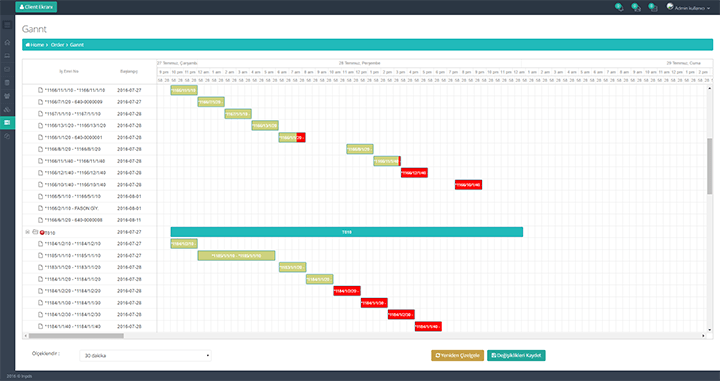Viewport: 720px width, 381px height.
Task: Click the Yeniden Çizelgele button
Action: [457, 355]
